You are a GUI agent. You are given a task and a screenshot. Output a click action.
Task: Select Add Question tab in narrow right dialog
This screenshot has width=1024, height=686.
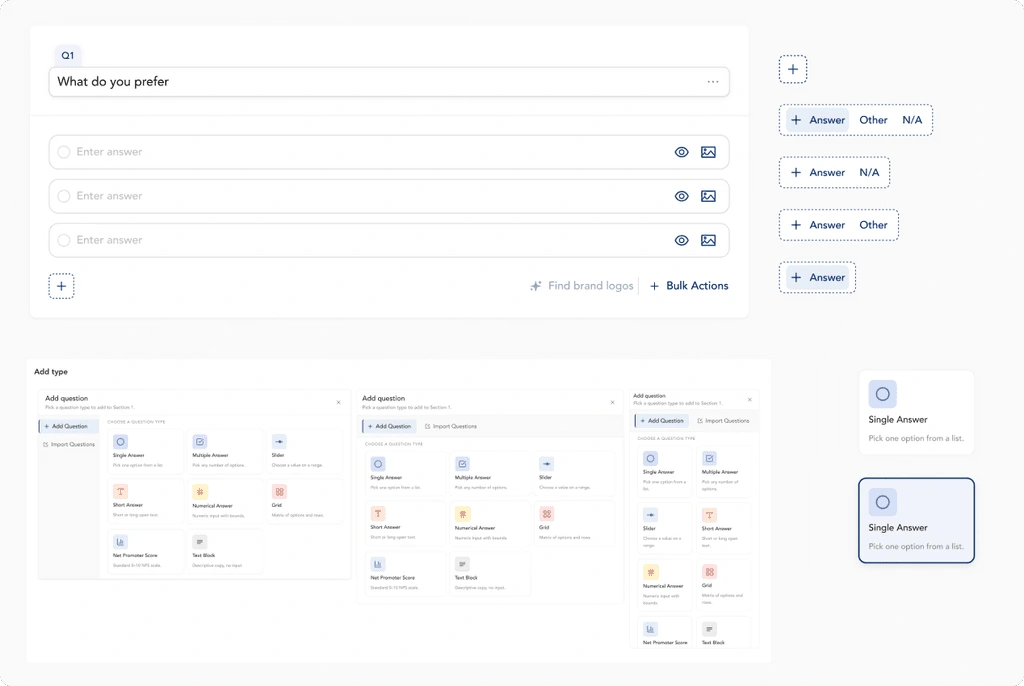tap(662, 421)
